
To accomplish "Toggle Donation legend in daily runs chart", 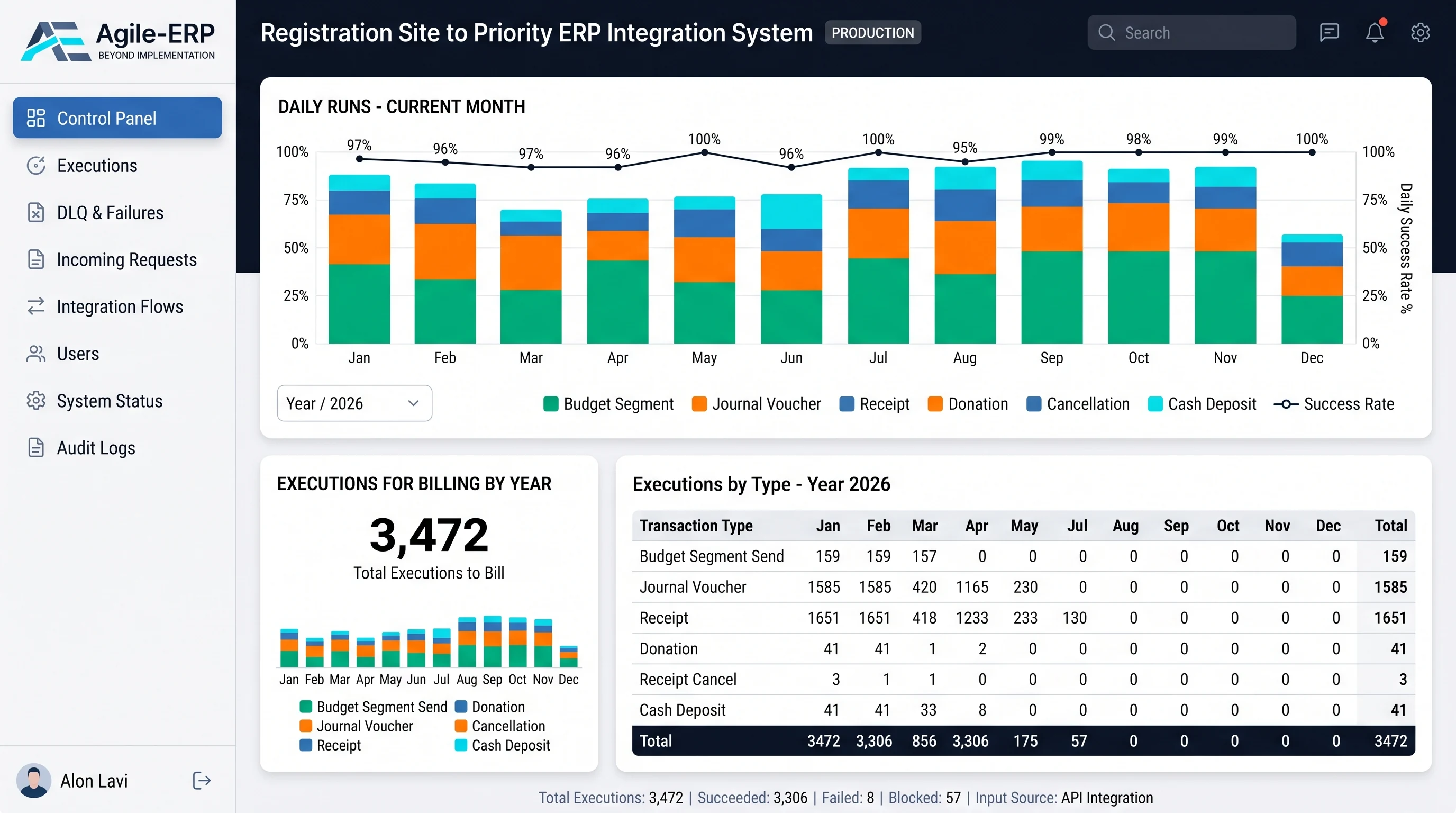I will (x=968, y=404).
